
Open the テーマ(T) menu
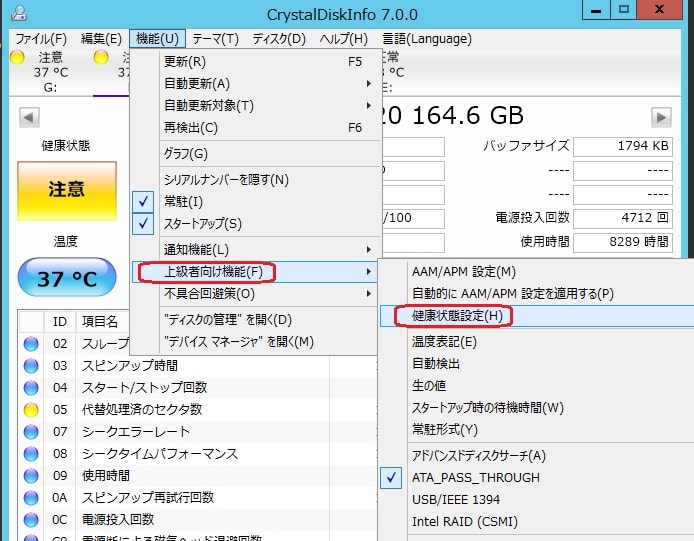tap(216, 39)
